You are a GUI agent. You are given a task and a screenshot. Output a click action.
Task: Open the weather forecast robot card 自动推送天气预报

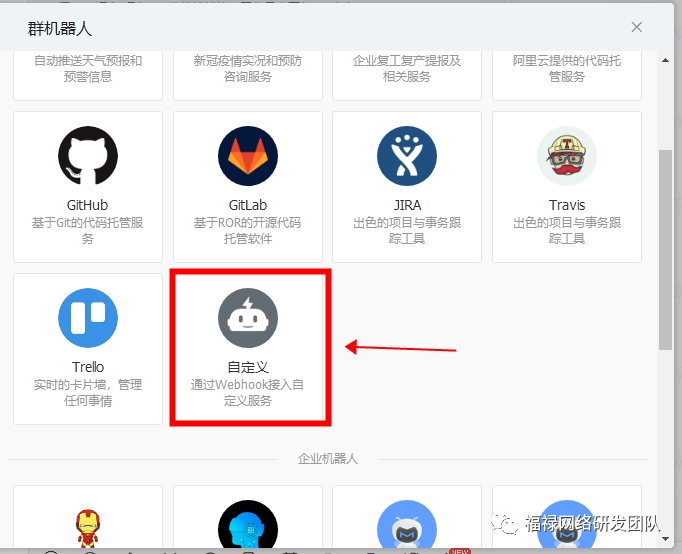[x=88, y=75]
